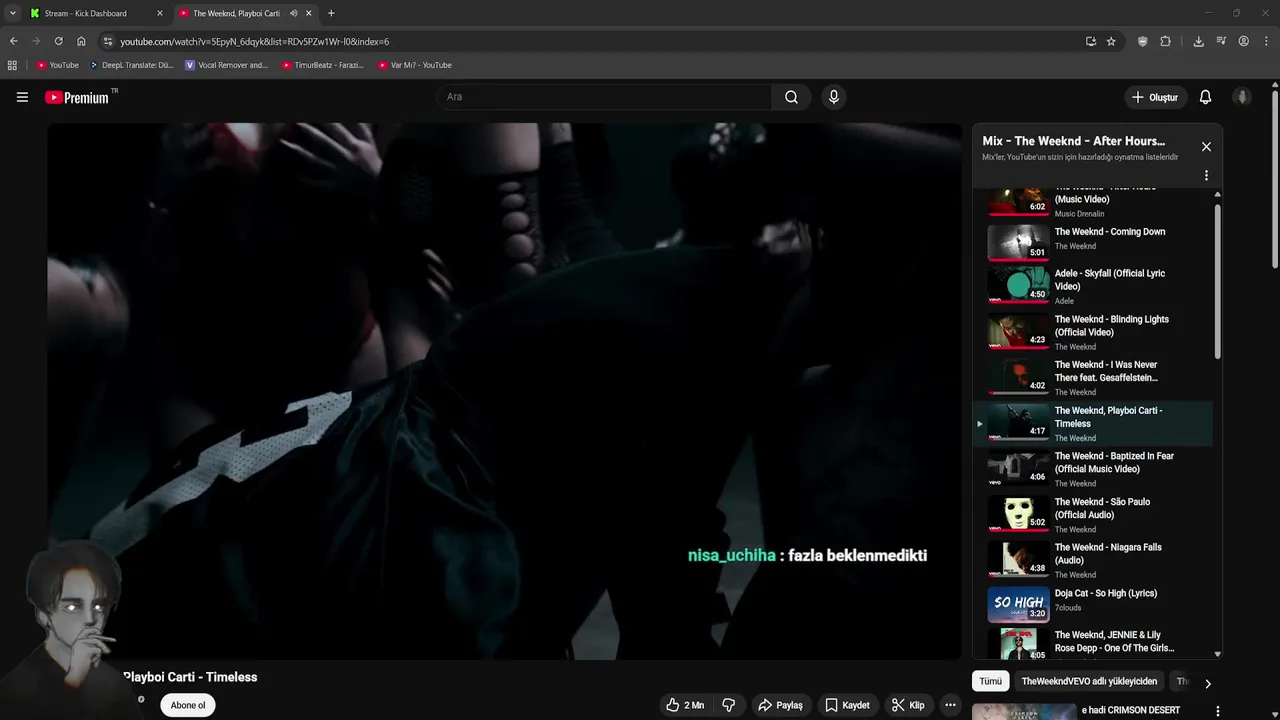The width and height of the screenshot is (1280, 720).
Task: Play Adele - Skyfall lyric video
Action: point(1095,286)
